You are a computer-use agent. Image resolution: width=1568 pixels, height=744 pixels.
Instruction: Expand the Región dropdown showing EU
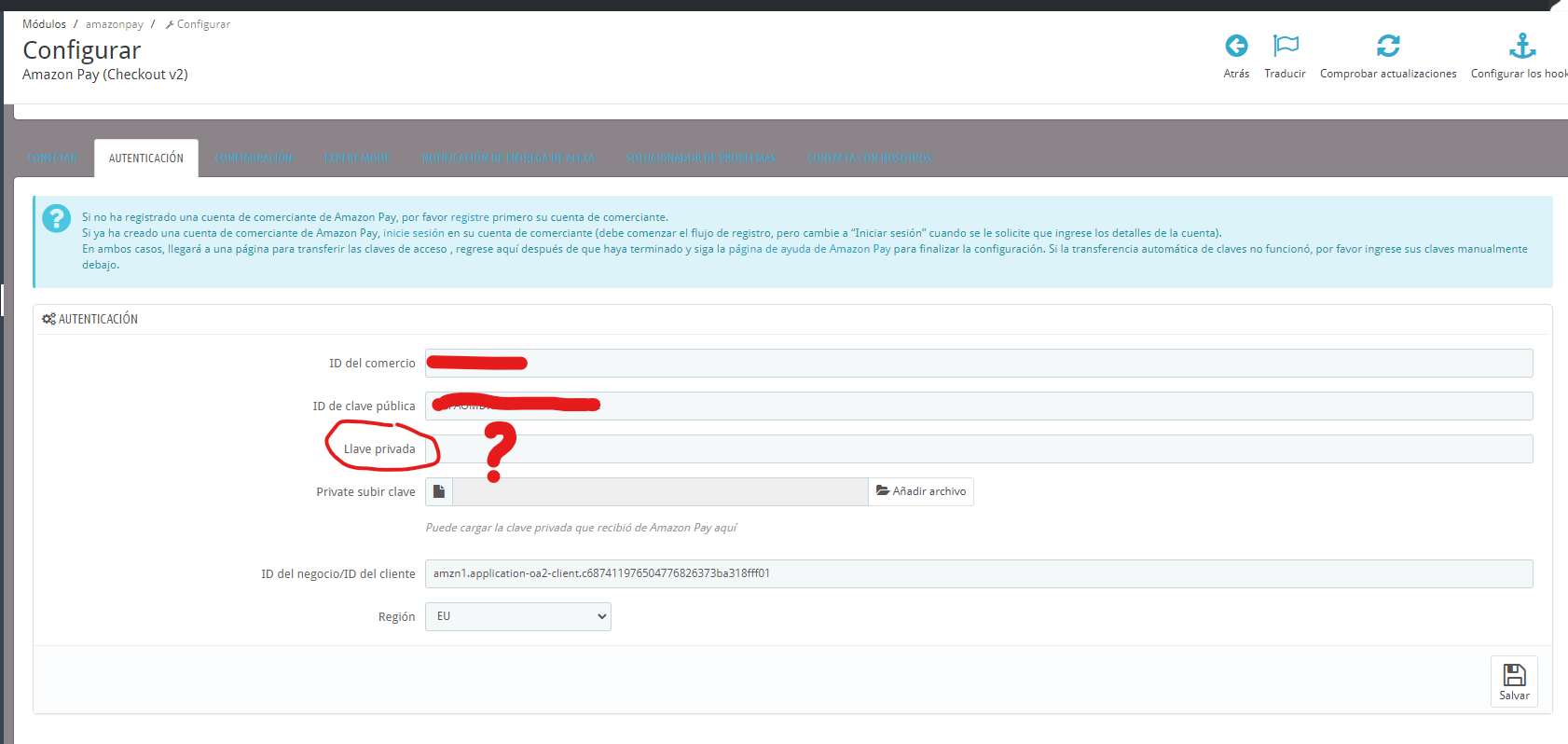click(518, 616)
